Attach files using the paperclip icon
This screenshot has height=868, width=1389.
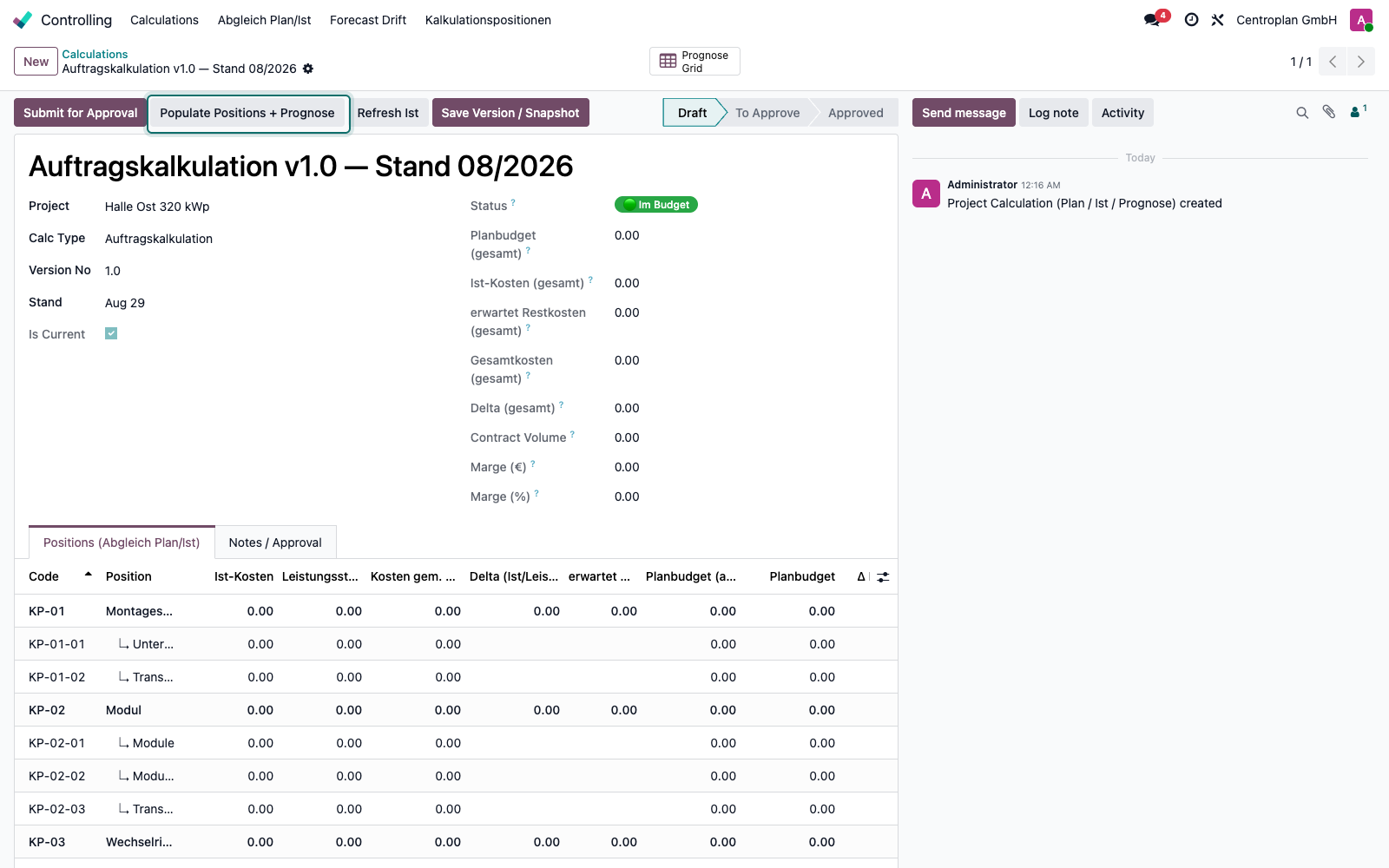click(x=1329, y=112)
